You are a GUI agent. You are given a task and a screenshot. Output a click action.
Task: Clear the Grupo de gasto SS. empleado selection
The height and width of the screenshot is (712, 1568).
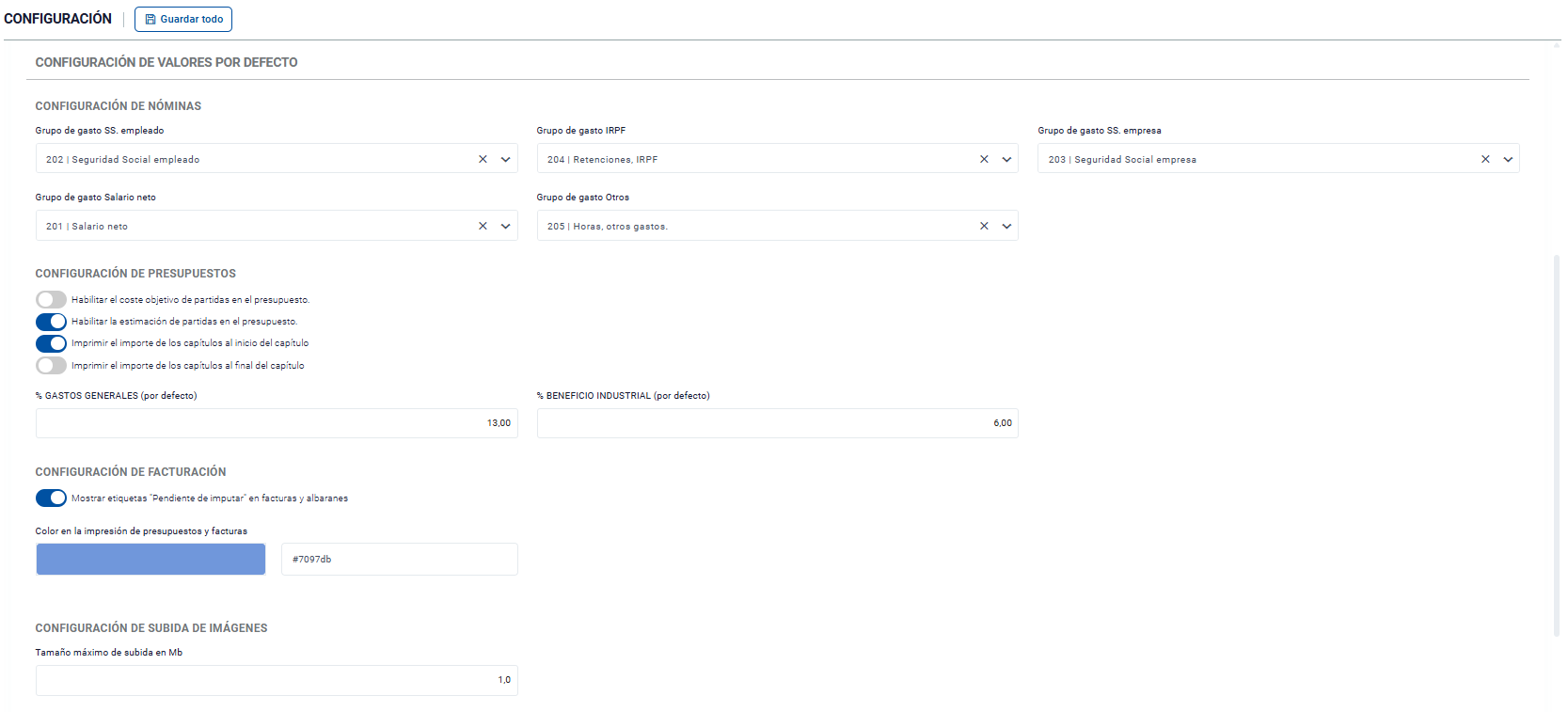(x=483, y=159)
